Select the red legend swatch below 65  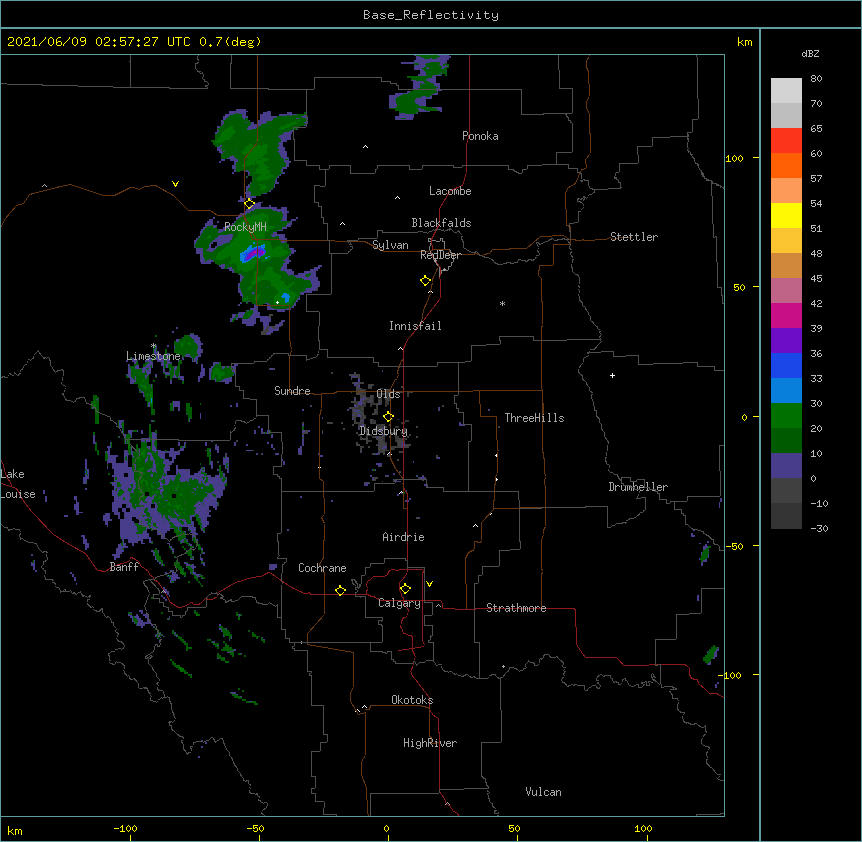786,141
